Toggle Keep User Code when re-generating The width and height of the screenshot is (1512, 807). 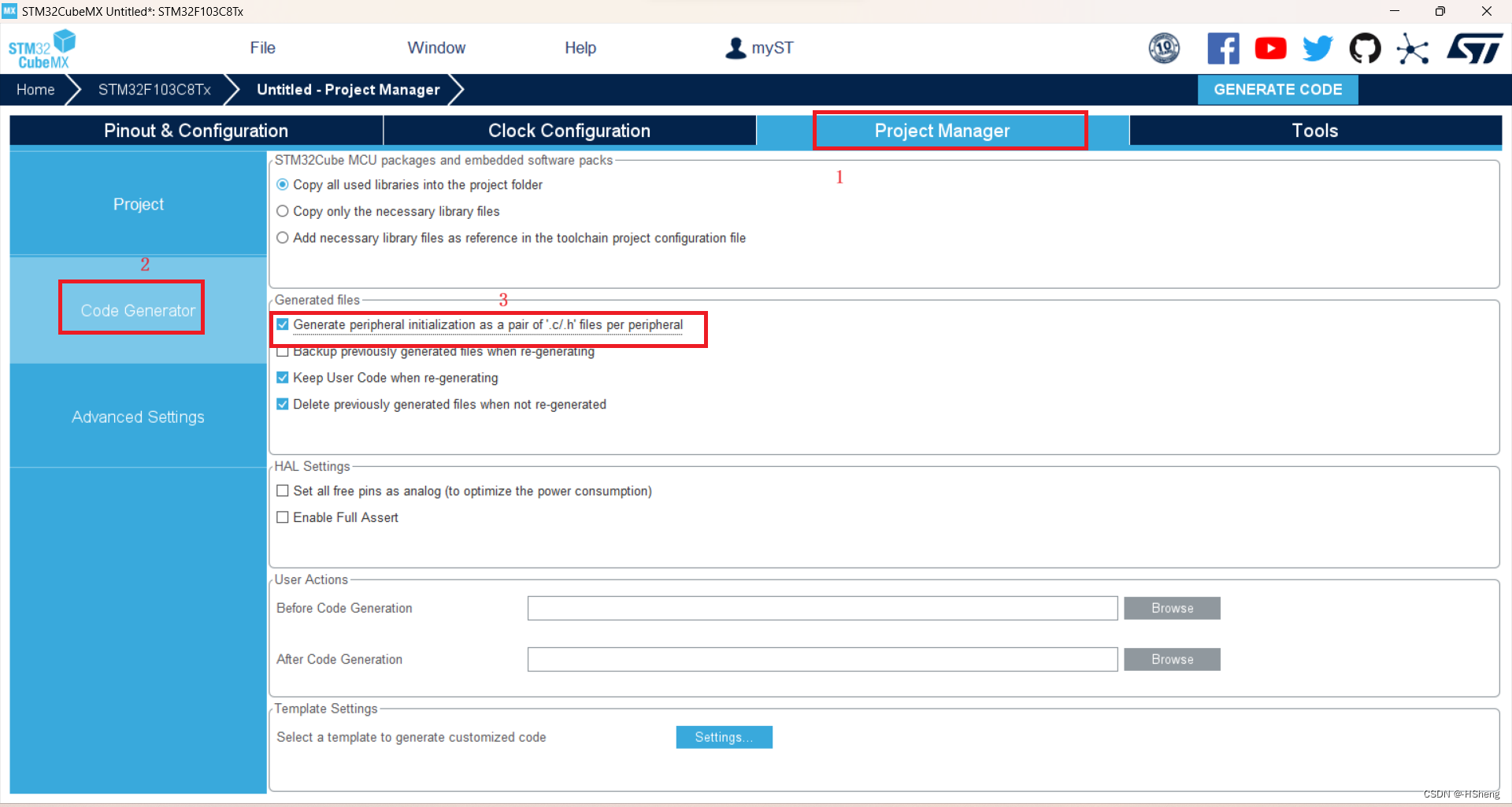pyautogui.click(x=283, y=378)
